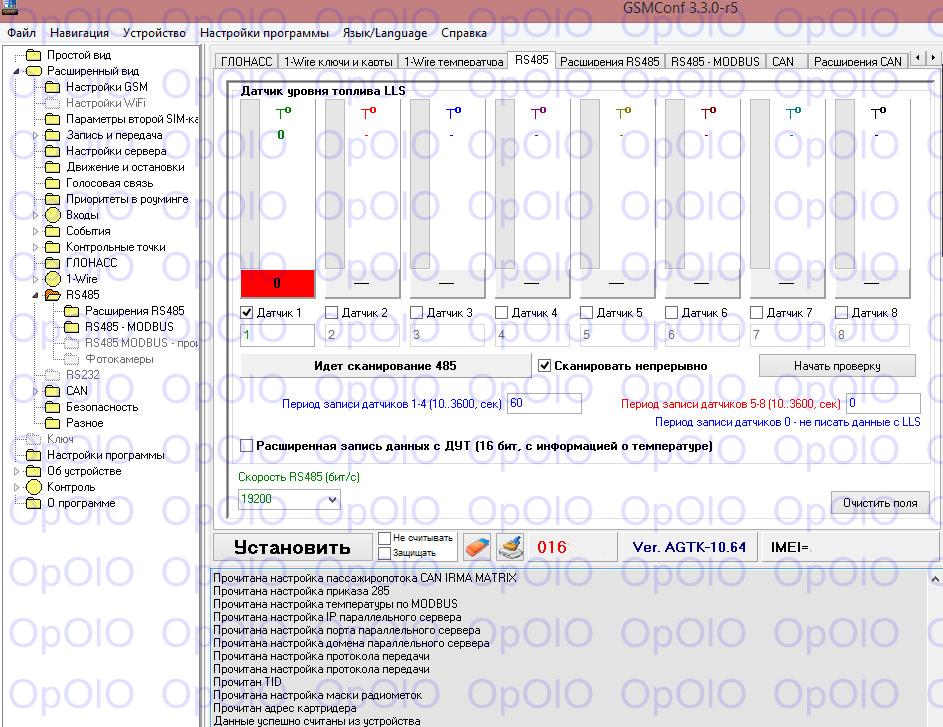Click the Контроль yellow circle icon
The image size is (943, 727).
(x=34, y=487)
